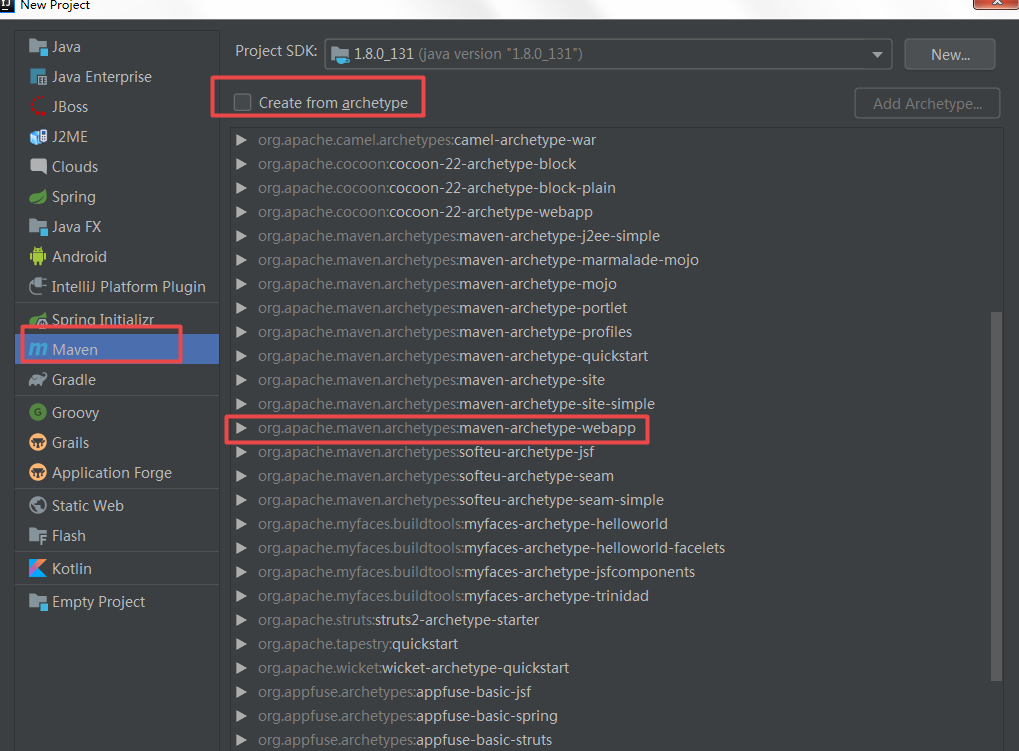The width and height of the screenshot is (1019, 751).
Task: Open the Project SDK dropdown arrow
Action: point(877,55)
